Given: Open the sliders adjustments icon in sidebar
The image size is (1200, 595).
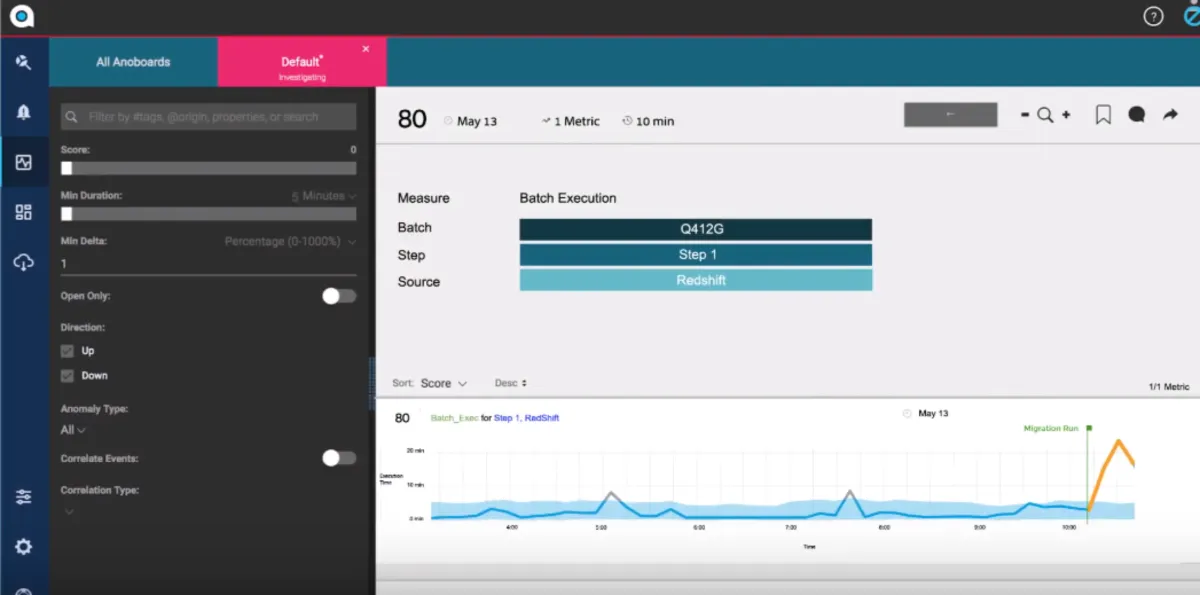Looking at the screenshot, I should point(23,497).
